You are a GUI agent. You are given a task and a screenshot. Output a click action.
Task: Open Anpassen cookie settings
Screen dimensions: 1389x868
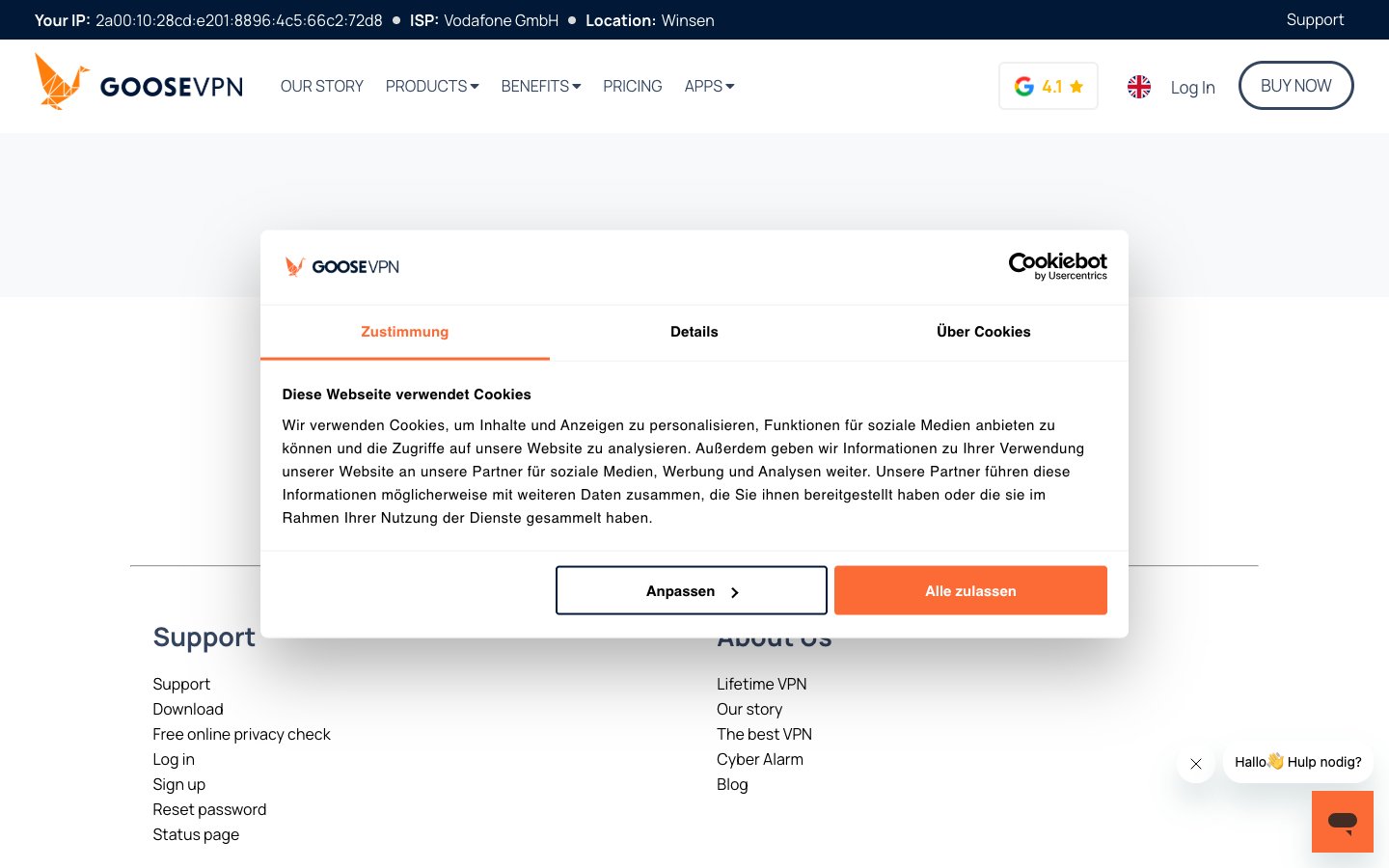tap(691, 590)
